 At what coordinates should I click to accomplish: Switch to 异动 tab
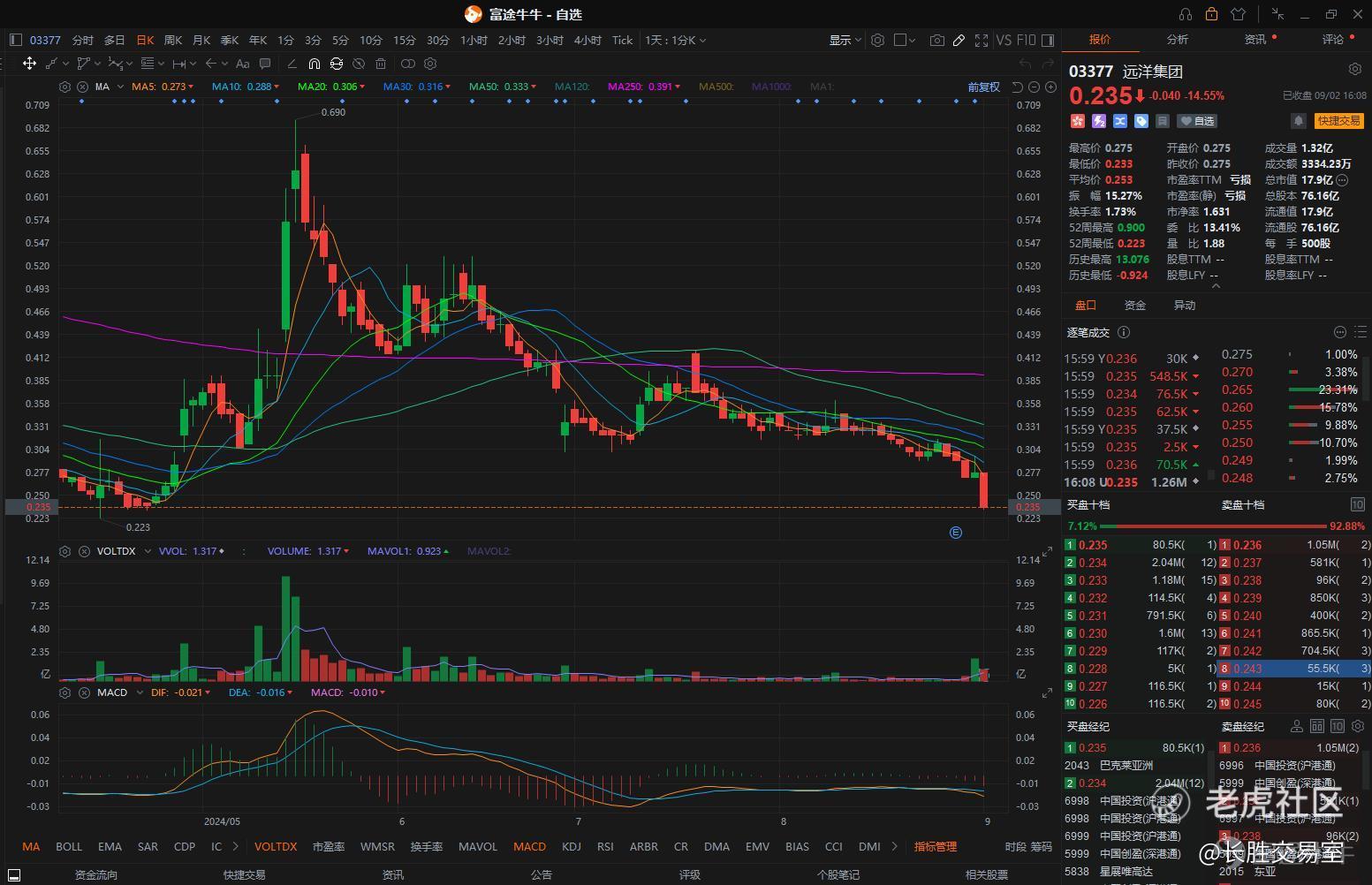pos(1185,305)
